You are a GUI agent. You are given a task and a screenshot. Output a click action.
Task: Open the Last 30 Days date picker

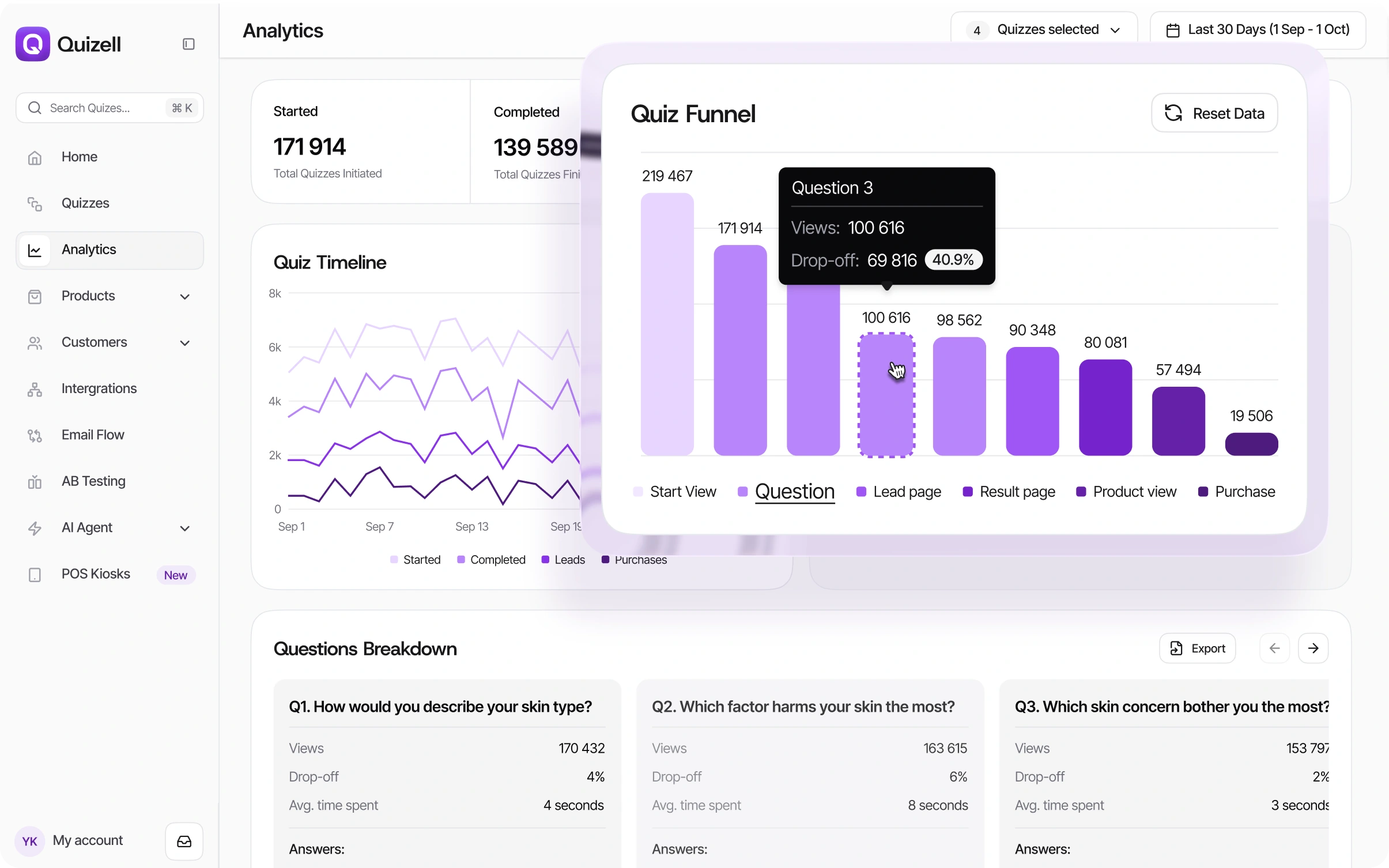pos(1258,30)
